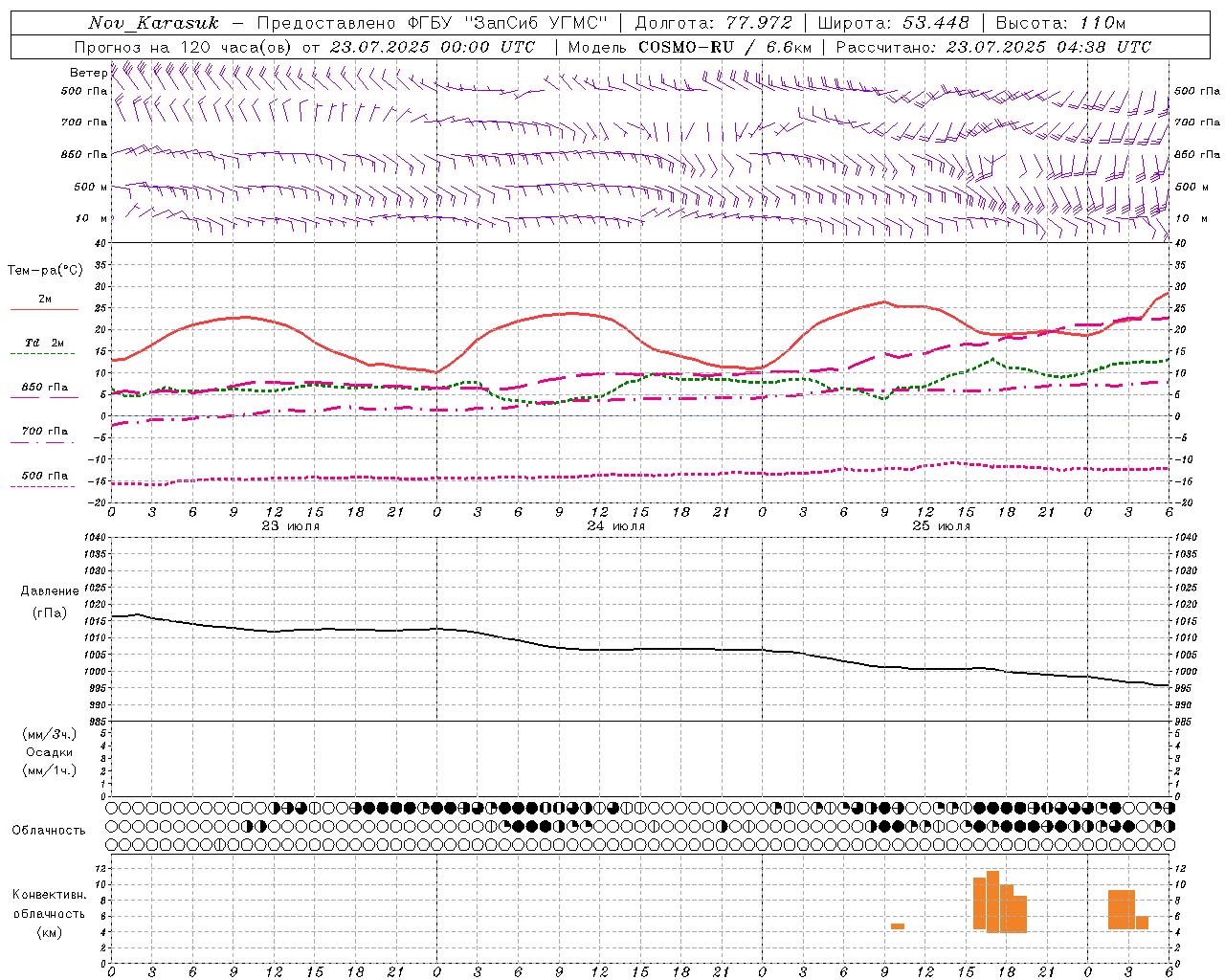1225x980 pixels.
Task: Click the '25 июля' date label
Action: coord(942,526)
